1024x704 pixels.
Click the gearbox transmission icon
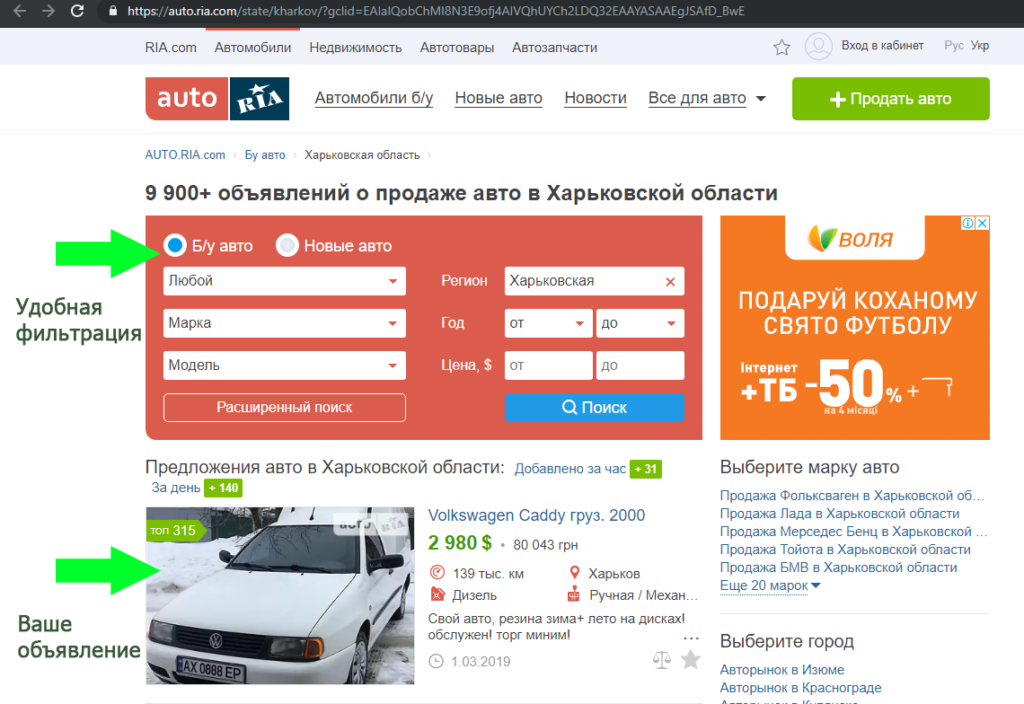pyautogui.click(x=574, y=594)
